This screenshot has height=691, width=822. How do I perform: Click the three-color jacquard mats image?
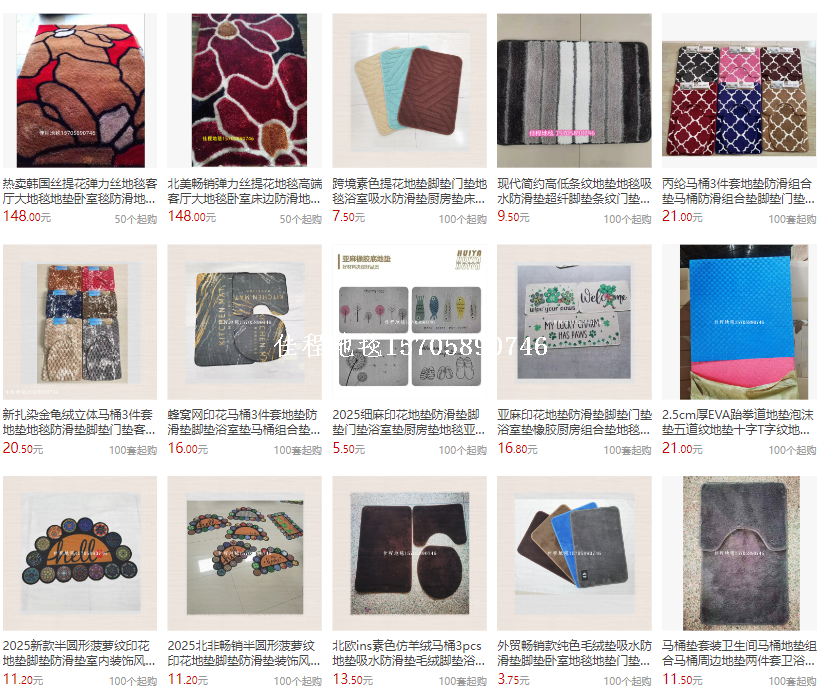coord(409,91)
